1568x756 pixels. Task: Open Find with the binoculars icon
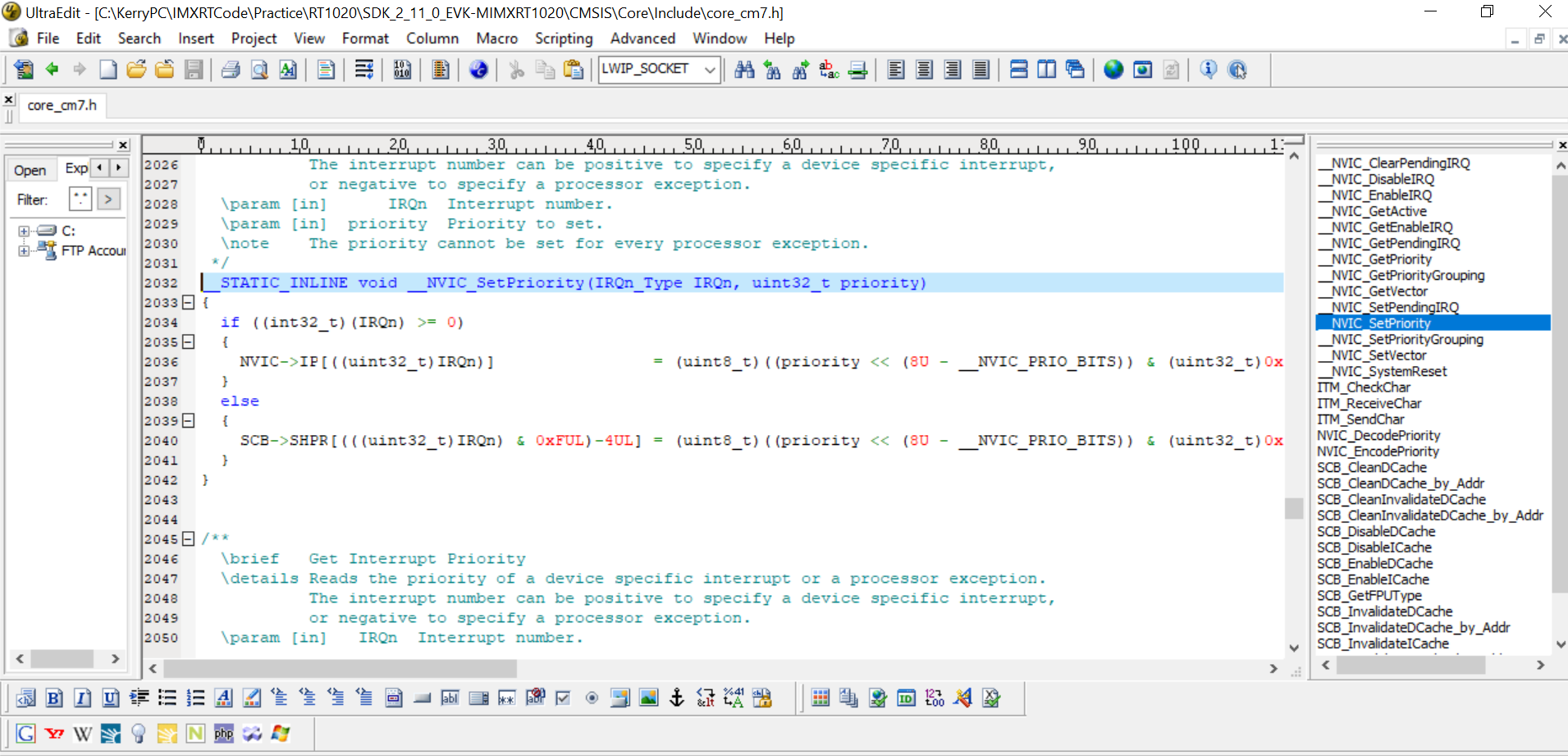[x=743, y=70]
